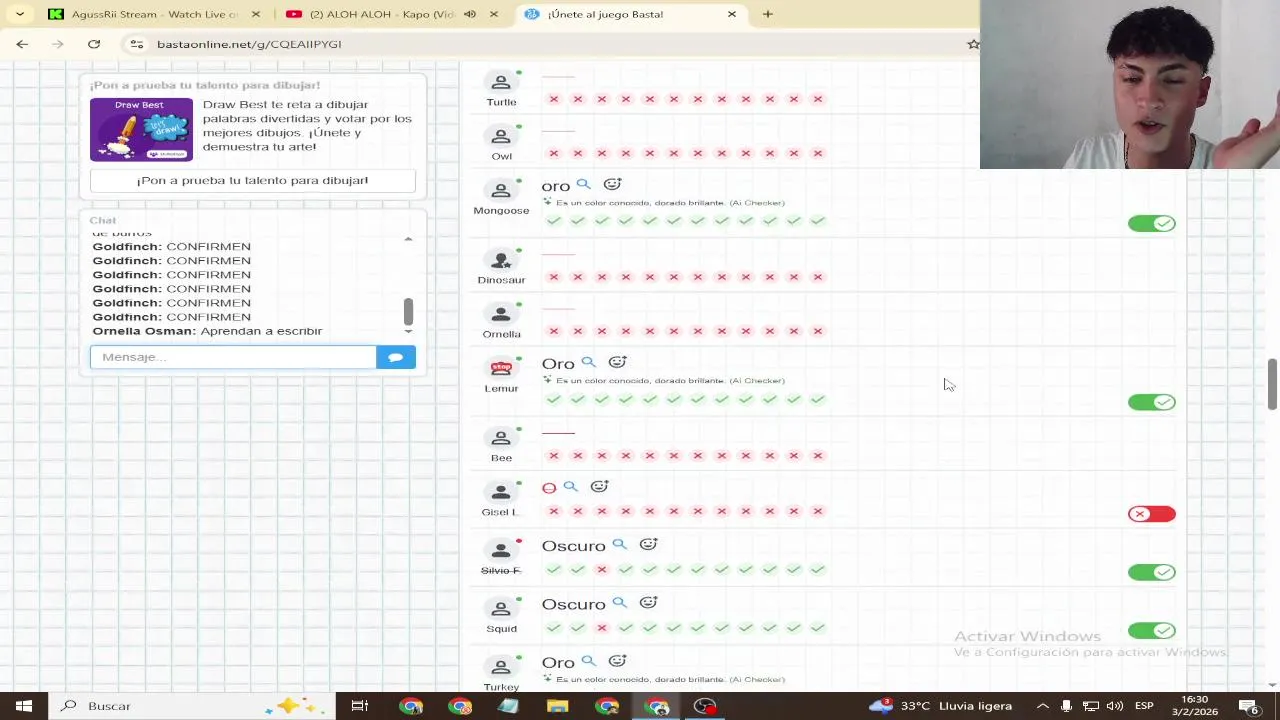1280x720 pixels.
Task: Click magnifier beside Gisel L.'s answer
Action: [x=570, y=487]
